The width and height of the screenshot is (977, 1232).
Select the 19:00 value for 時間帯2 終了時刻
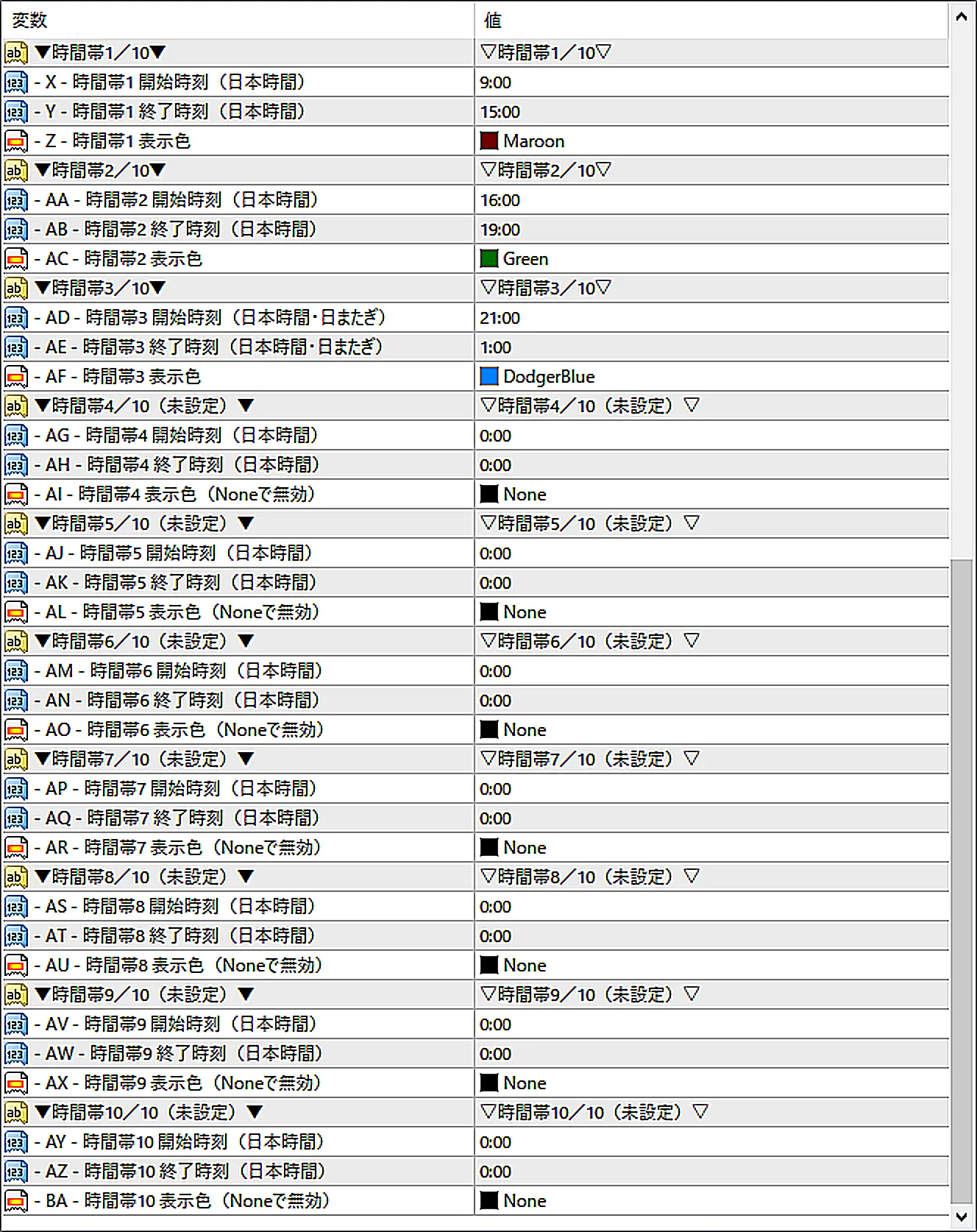coord(711,230)
